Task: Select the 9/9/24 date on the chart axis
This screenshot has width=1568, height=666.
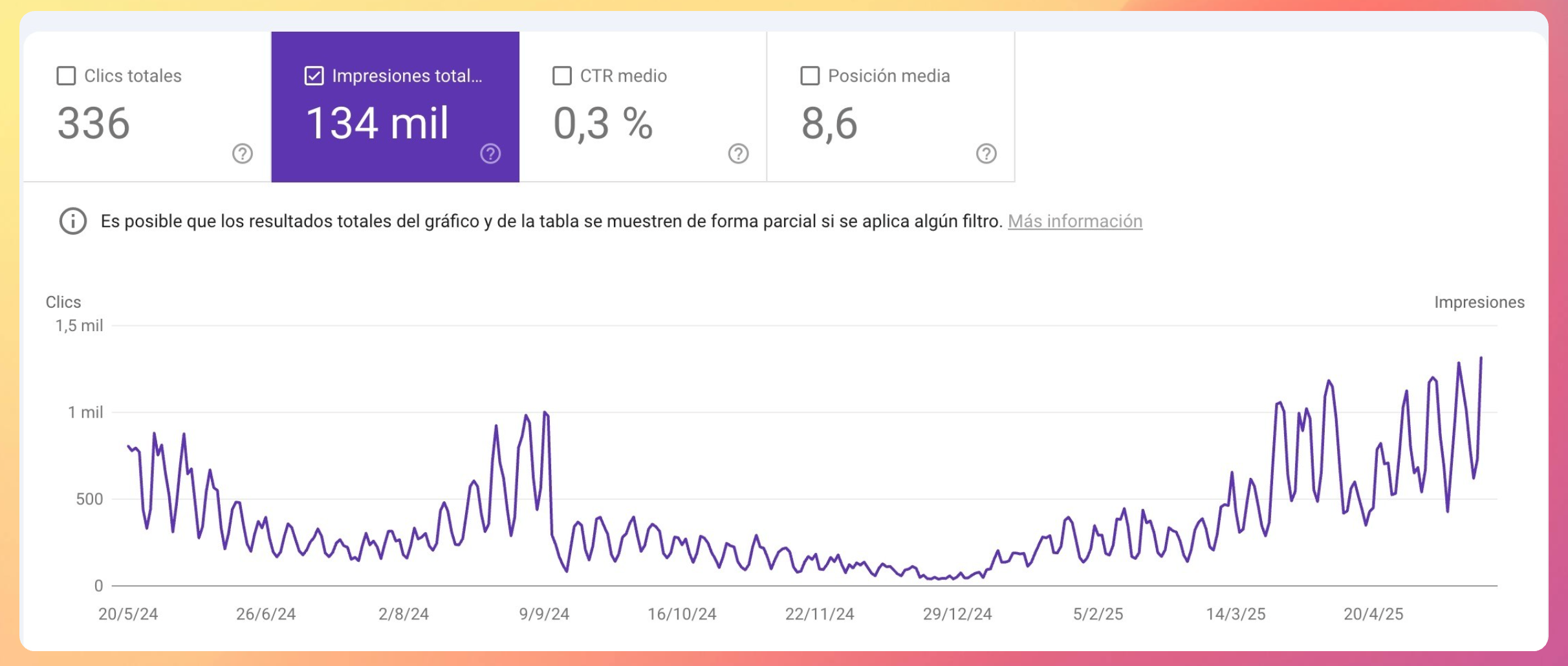Action: (x=544, y=614)
